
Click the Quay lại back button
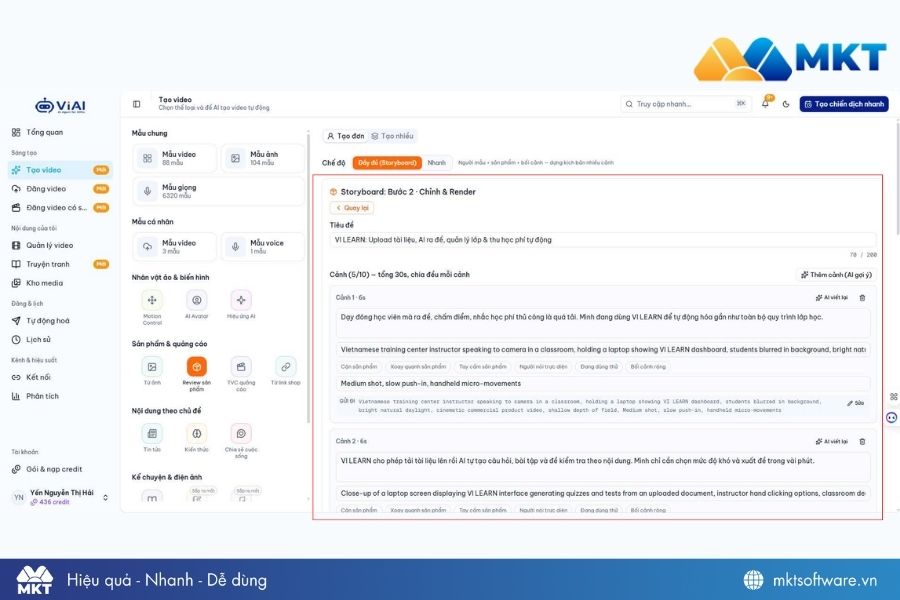point(352,208)
